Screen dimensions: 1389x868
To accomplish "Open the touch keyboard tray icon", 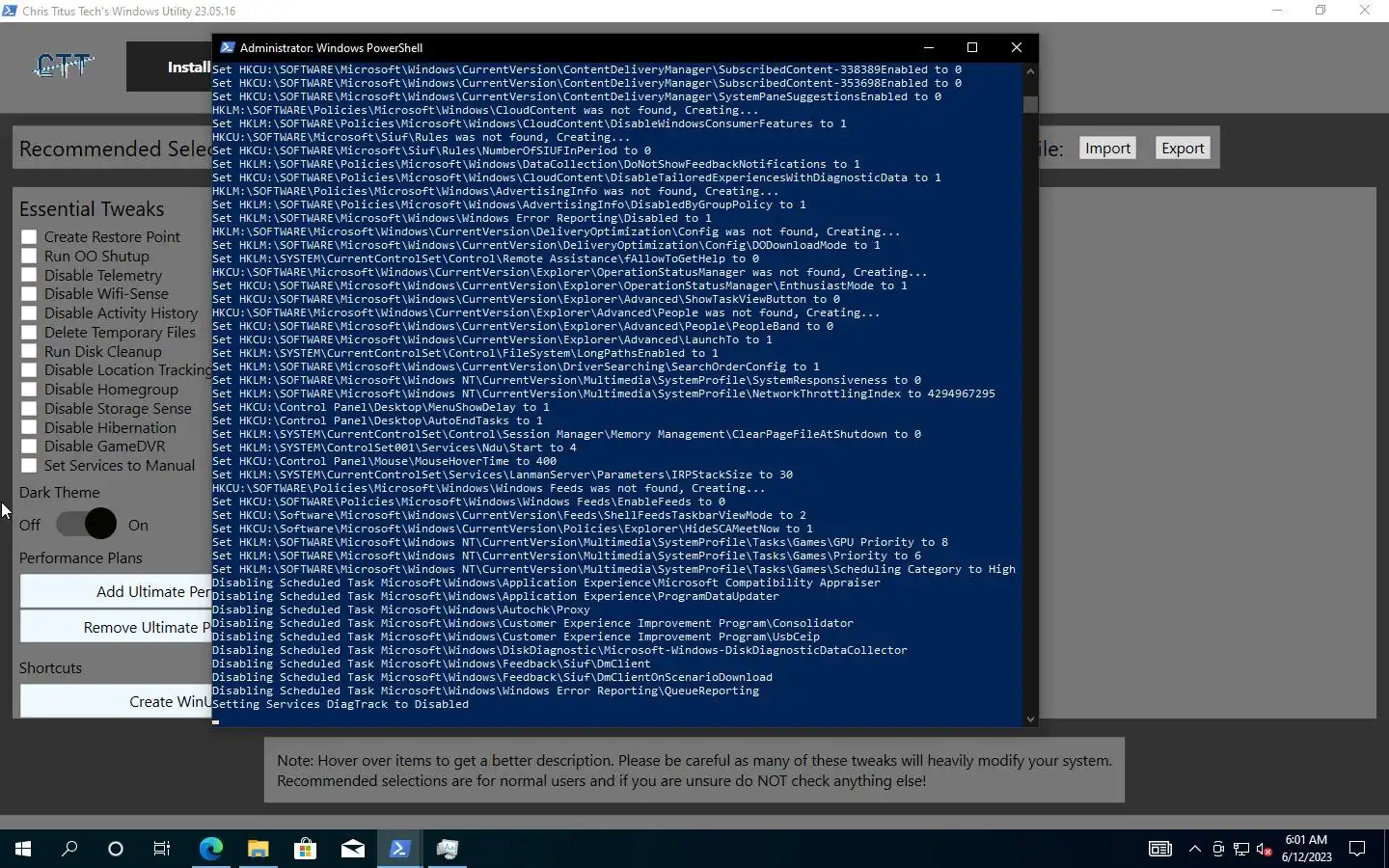I will 1160,849.
